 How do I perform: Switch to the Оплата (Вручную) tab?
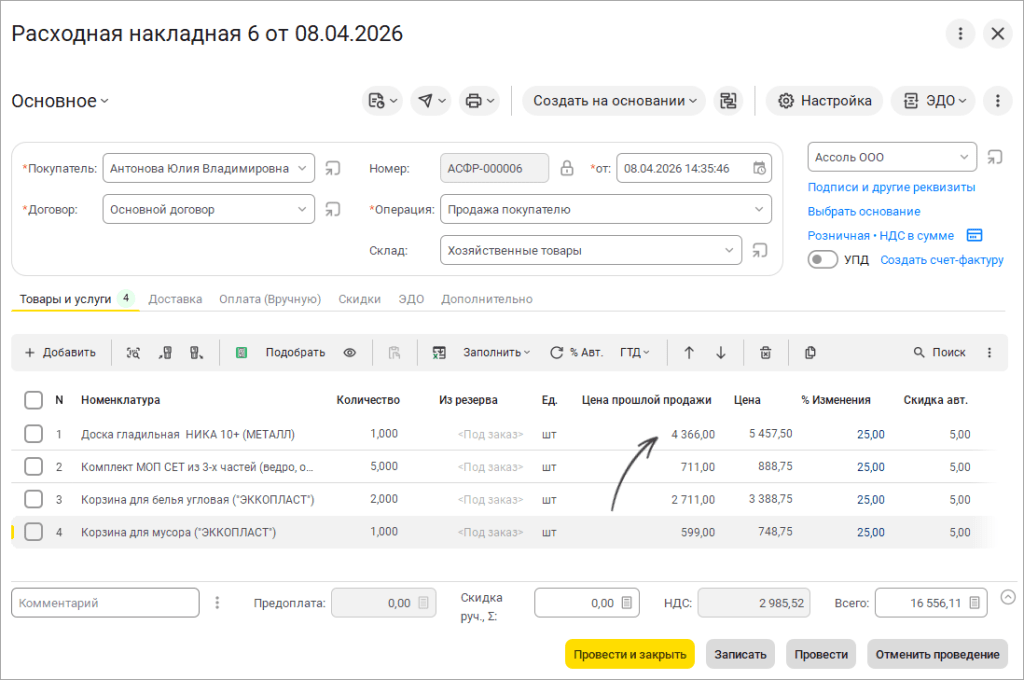coord(270,299)
